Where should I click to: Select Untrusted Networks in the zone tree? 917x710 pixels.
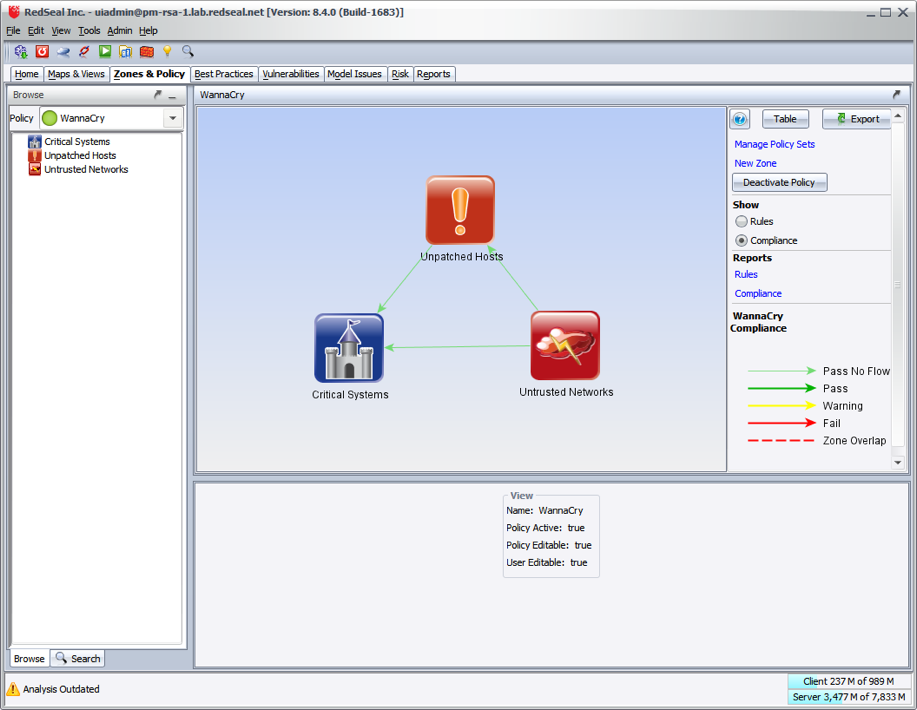tap(86, 170)
